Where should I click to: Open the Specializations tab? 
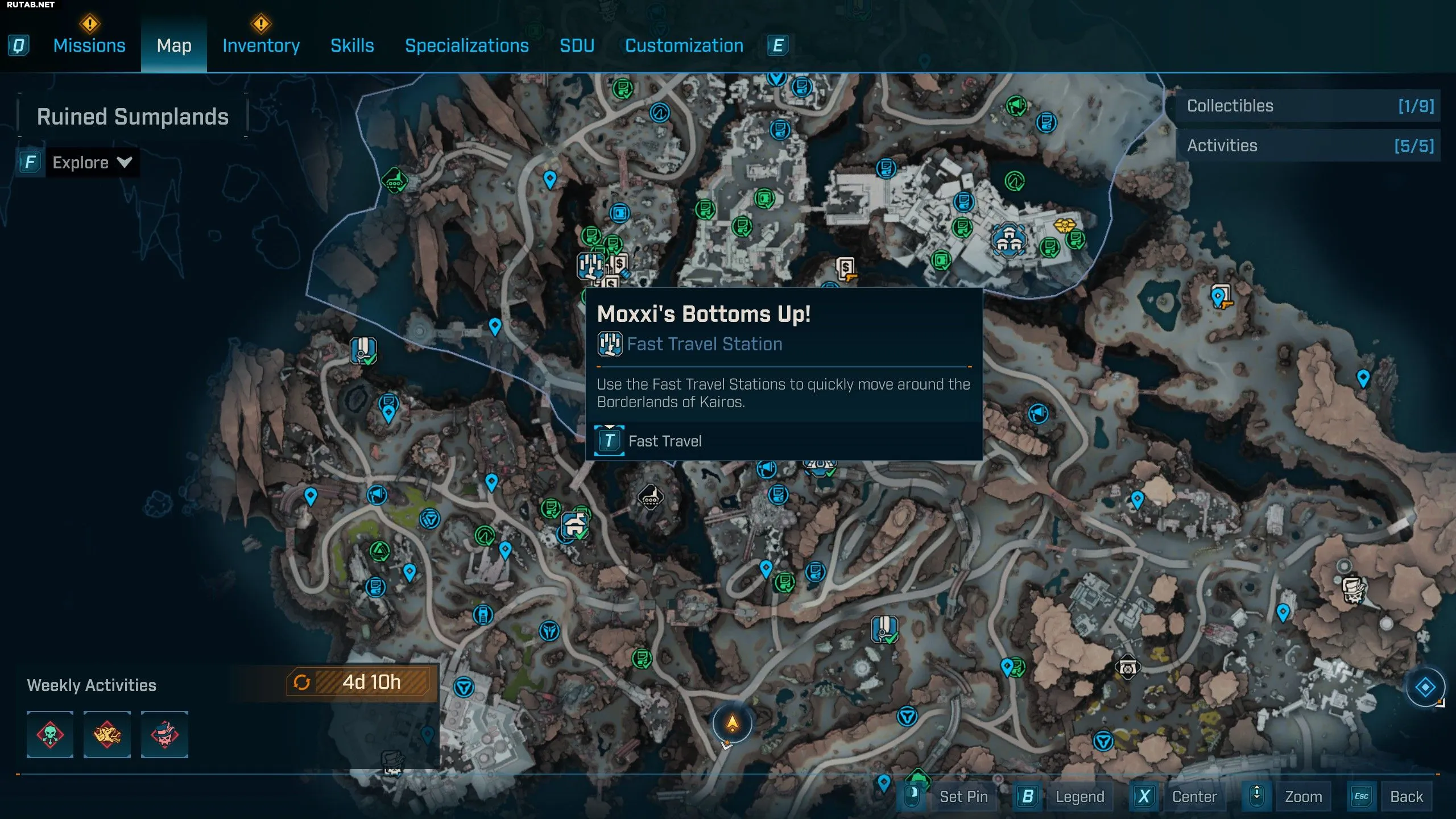pyautogui.click(x=467, y=45)
